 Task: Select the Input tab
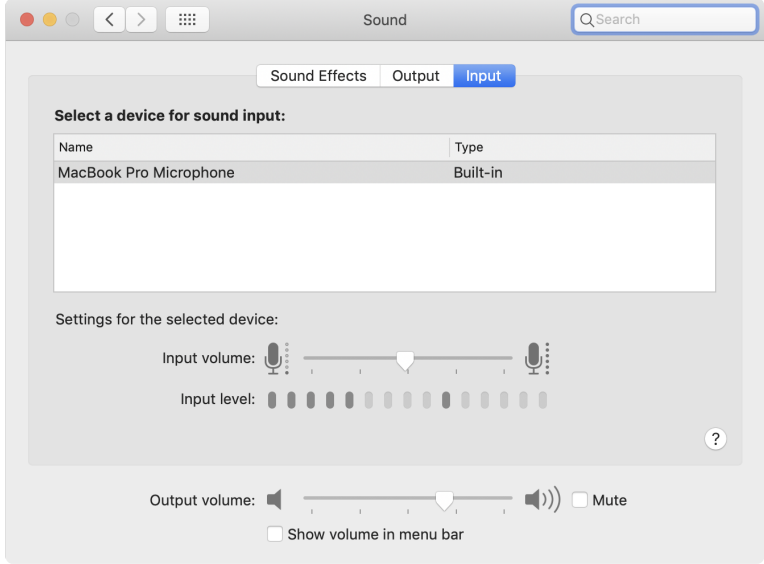coord(484,76)
